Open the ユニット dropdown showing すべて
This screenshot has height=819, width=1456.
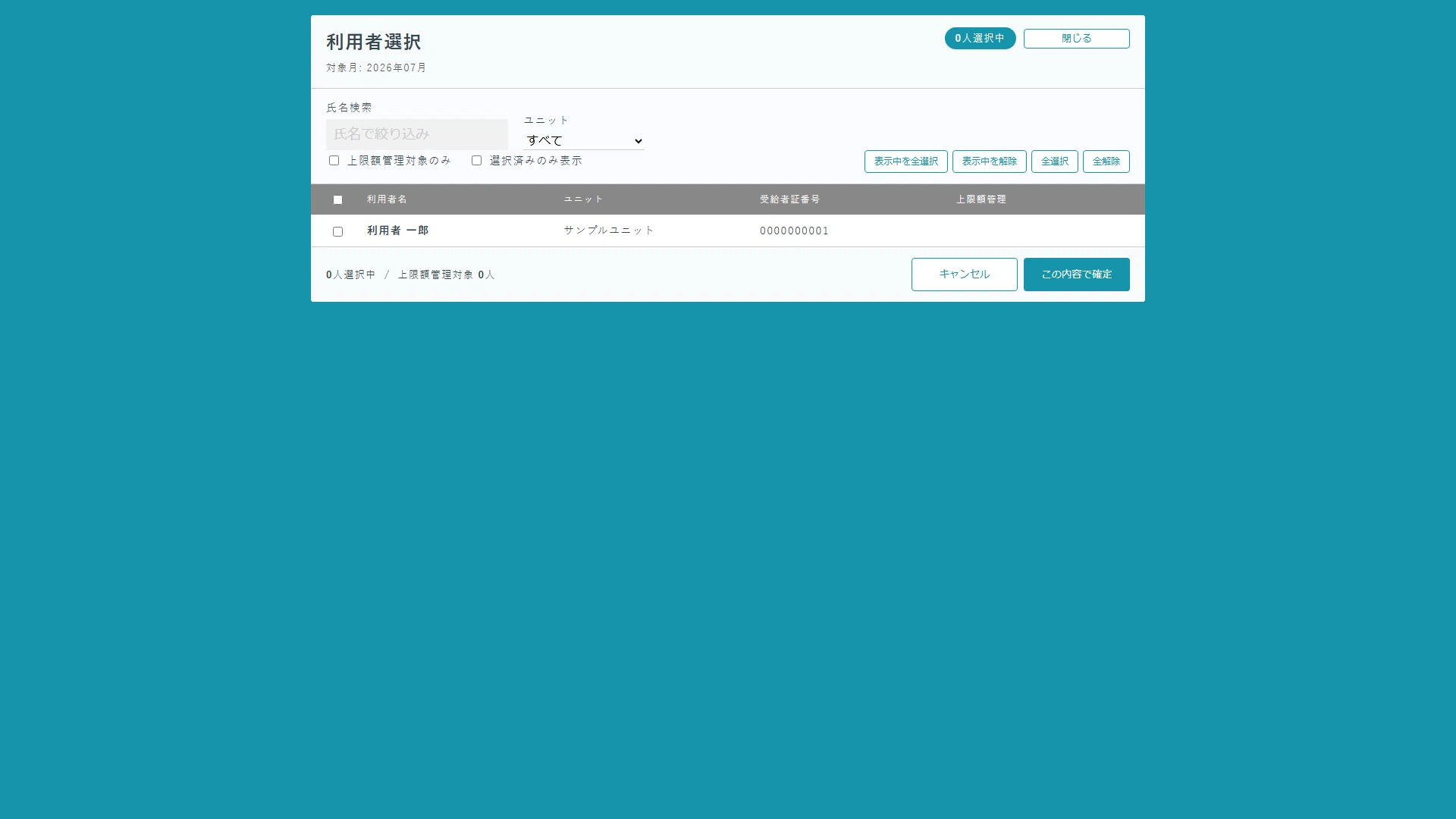[x=584, y=141]
